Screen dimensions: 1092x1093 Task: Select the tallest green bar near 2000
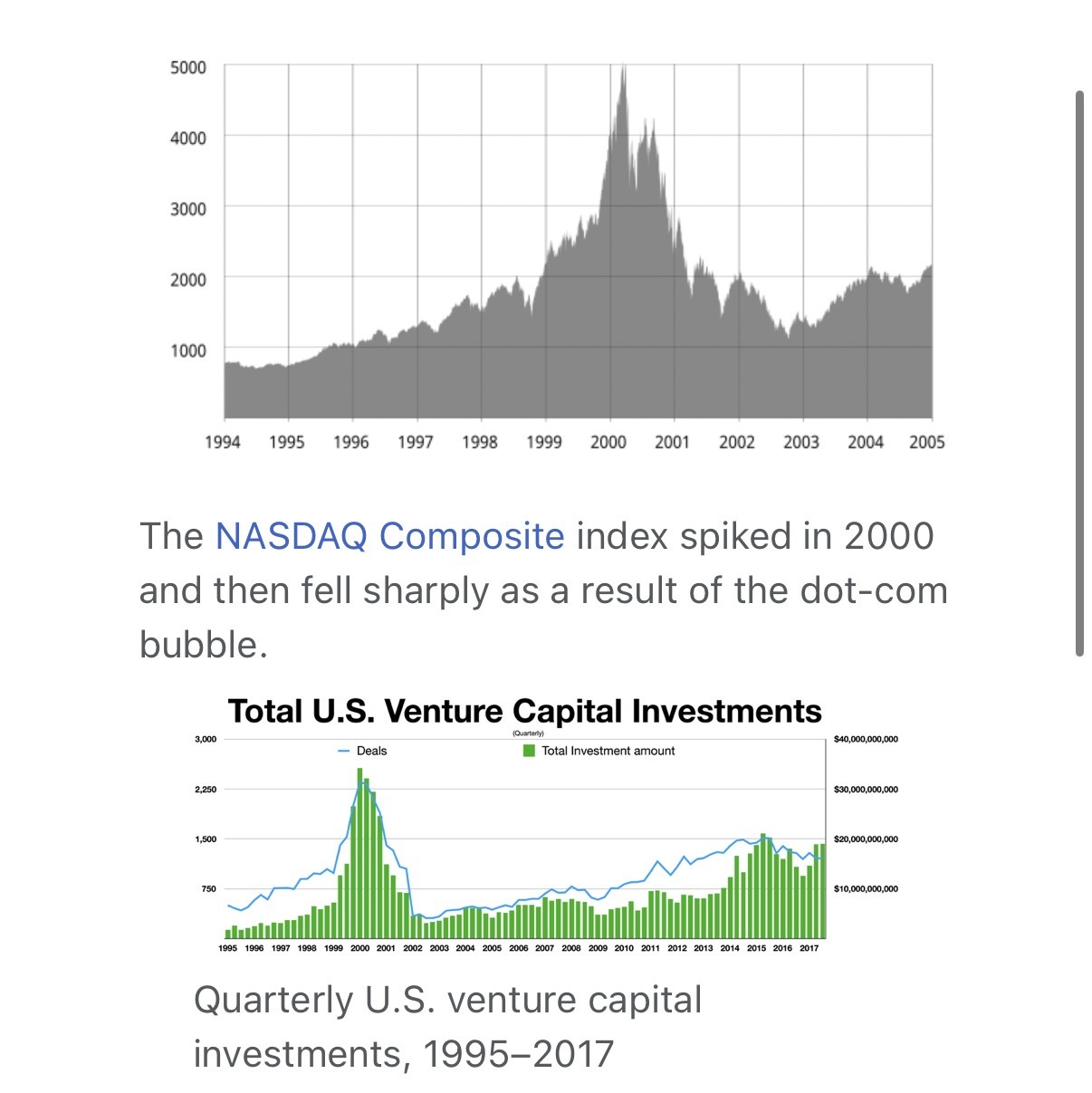pyautogui.click(x=359, y=851)
